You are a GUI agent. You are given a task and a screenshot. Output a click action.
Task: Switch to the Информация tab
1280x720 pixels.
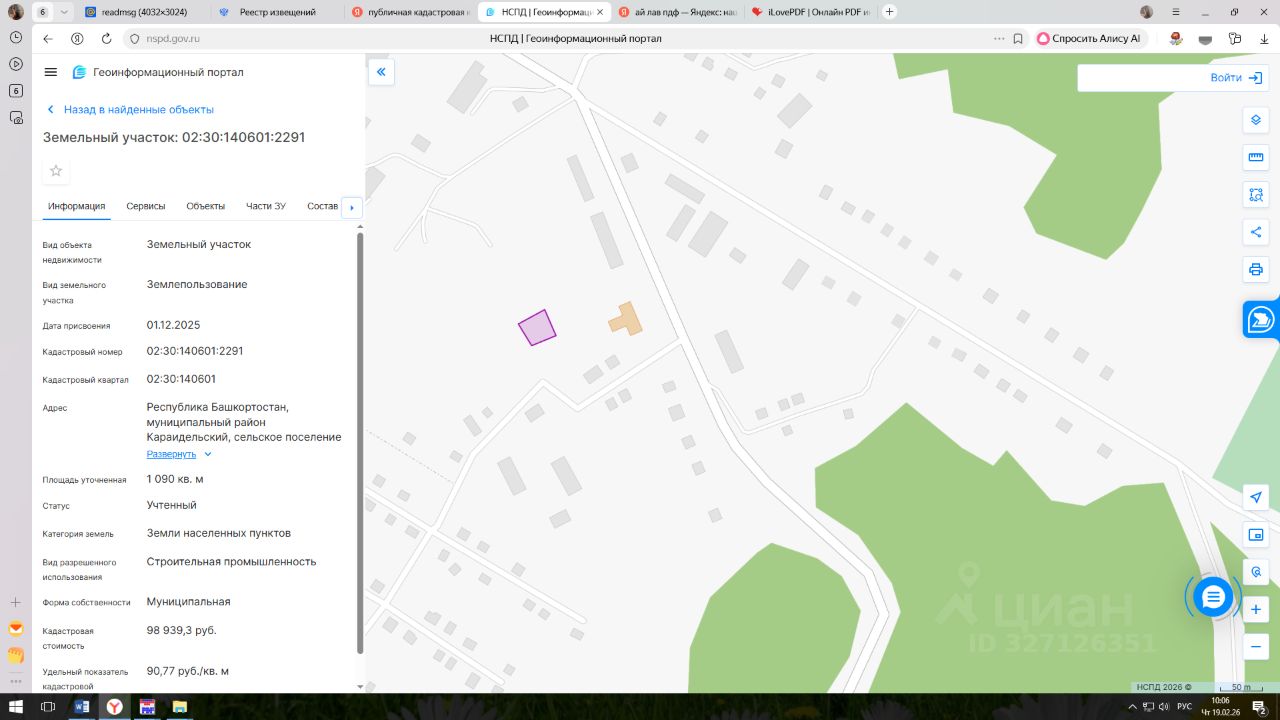coord(77,206)
